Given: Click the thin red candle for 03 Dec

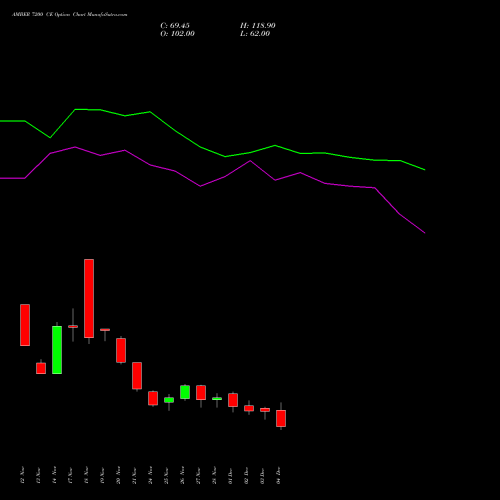Looking at the screenshot, I should point(265,410).
